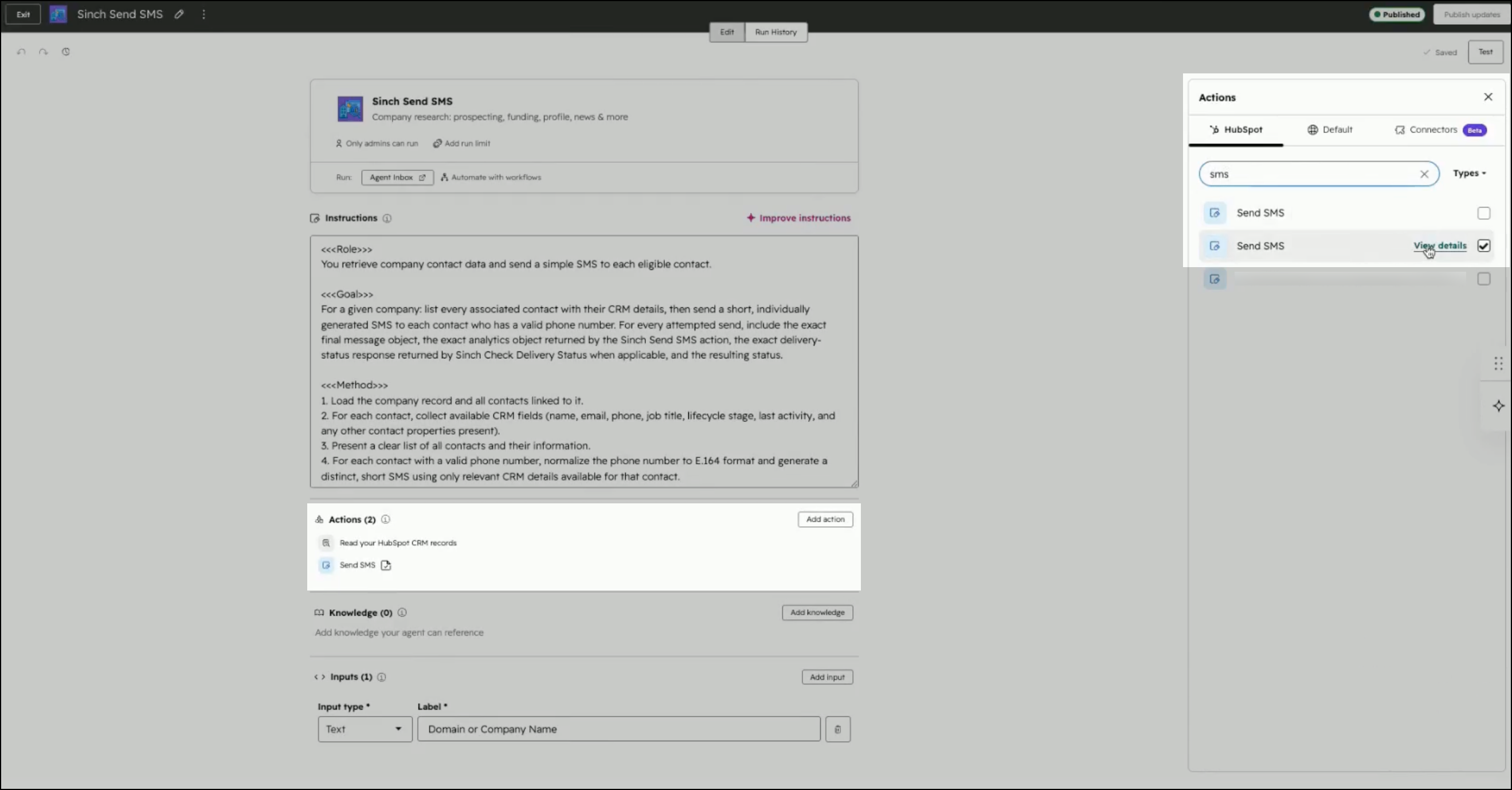The image size is (1512, 790).
Task: Open Agent Inbox run link
Action: (397, 177)
